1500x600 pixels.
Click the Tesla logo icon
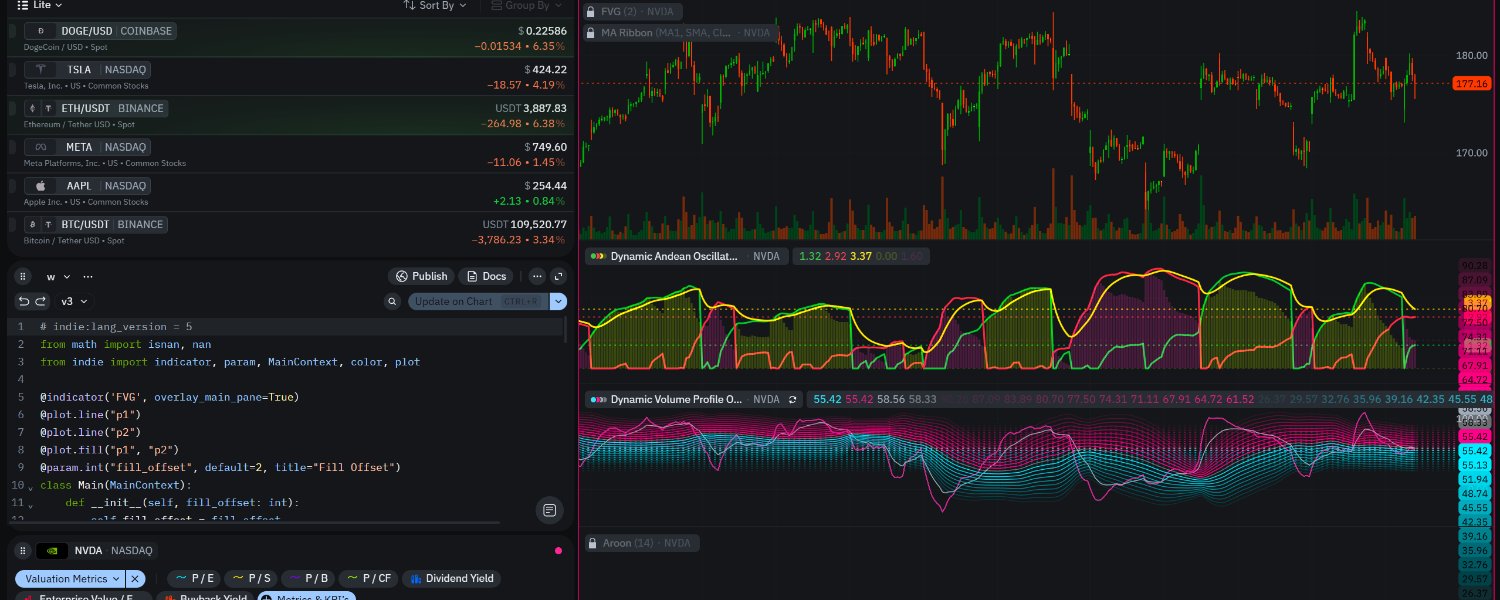point(41,69)
